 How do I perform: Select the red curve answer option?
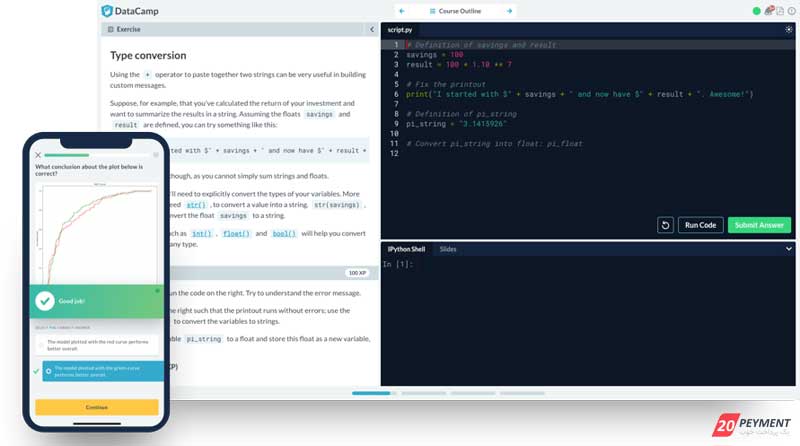point(97,345)
